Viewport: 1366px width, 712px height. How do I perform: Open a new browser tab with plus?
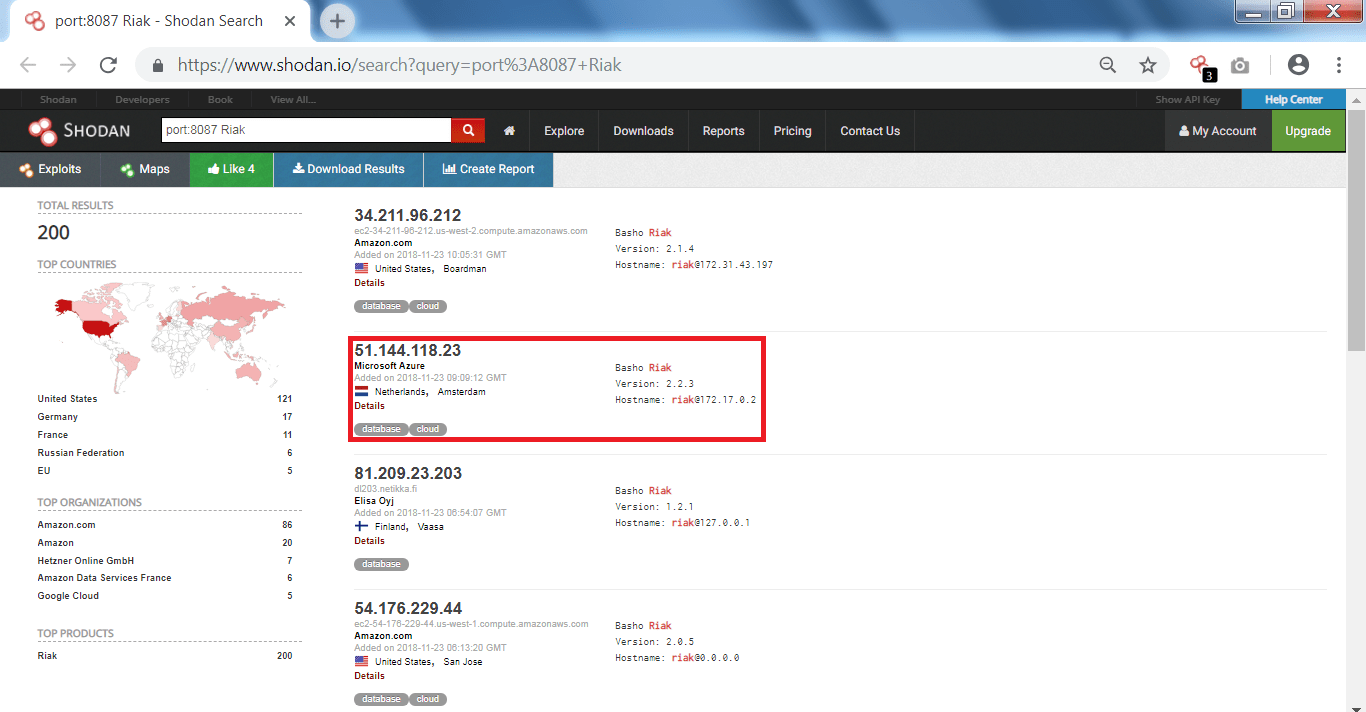click(338, 20)
